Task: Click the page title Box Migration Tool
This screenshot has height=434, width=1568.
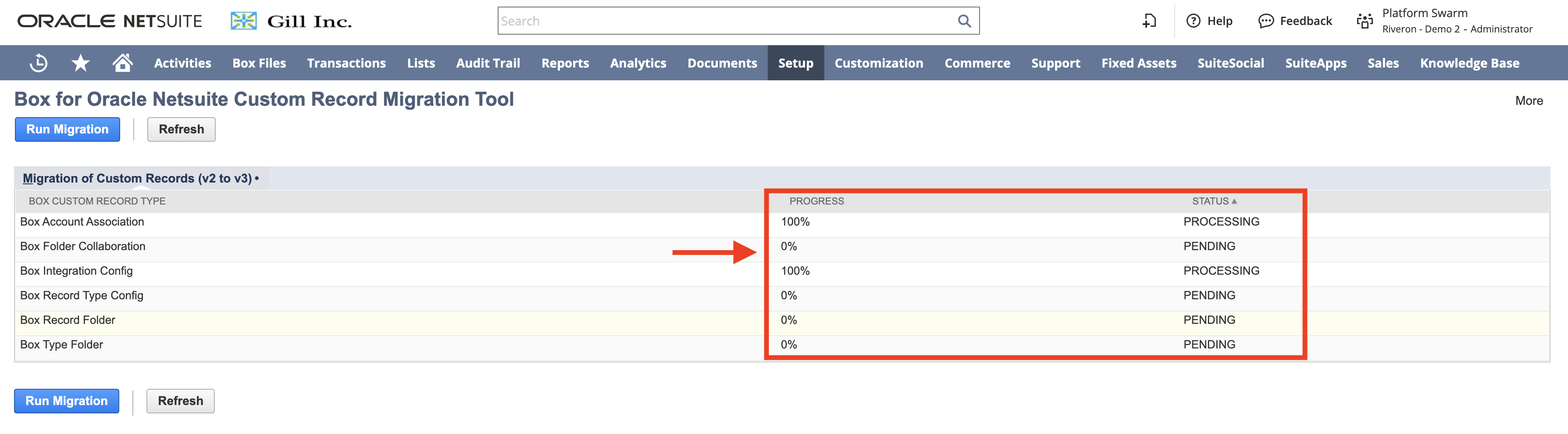Action: [x=264, y=99]
